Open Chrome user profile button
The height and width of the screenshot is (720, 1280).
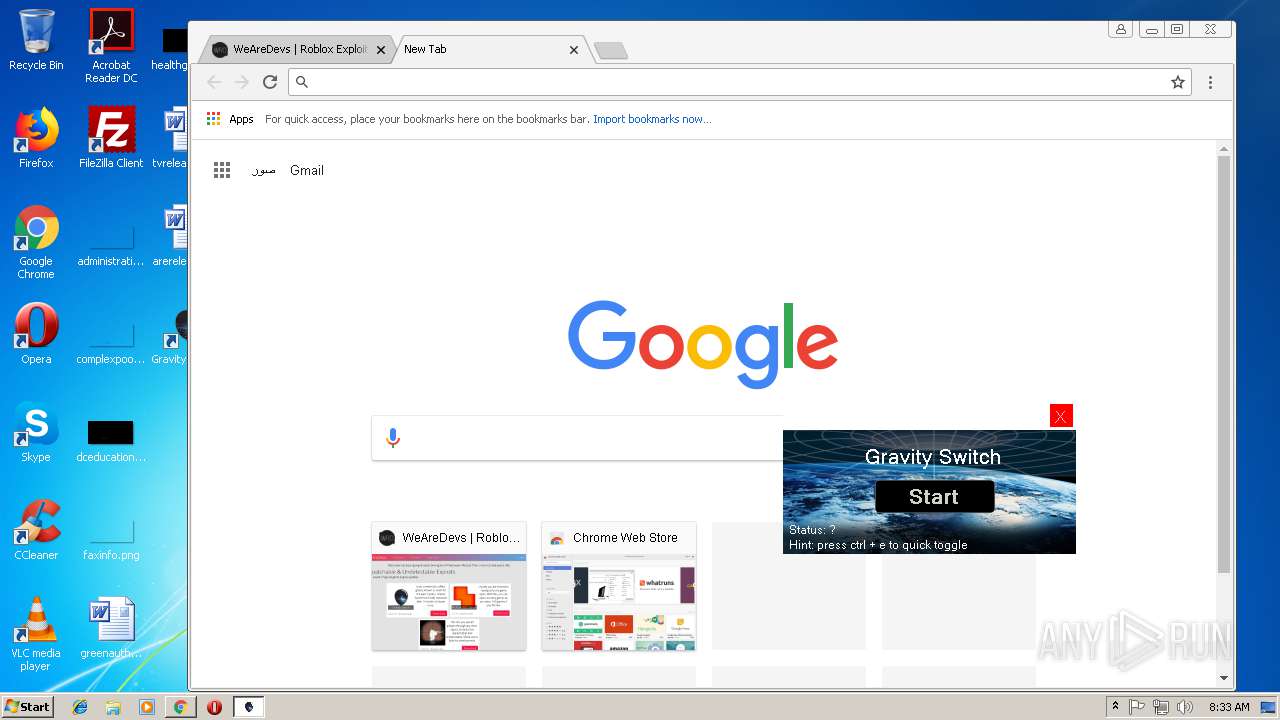(1120, 29)
